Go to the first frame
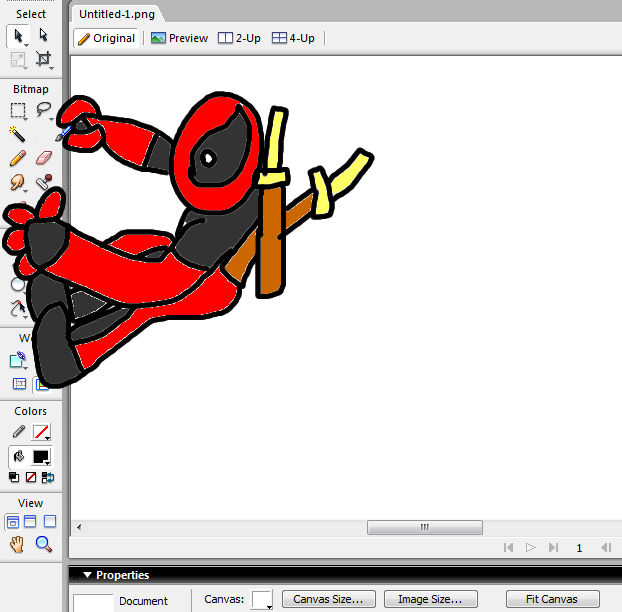Image resolution: width=622 pixels, height=612 pixels. pos(508,548)
